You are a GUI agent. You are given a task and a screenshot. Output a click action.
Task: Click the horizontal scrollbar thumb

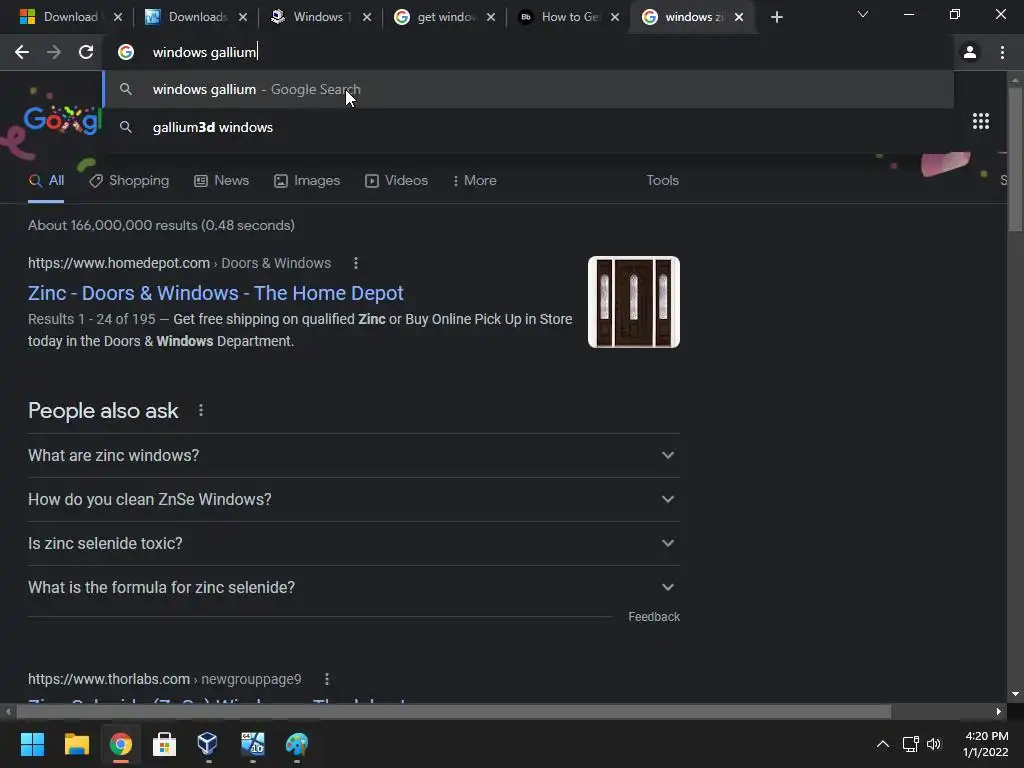[453, 711]
